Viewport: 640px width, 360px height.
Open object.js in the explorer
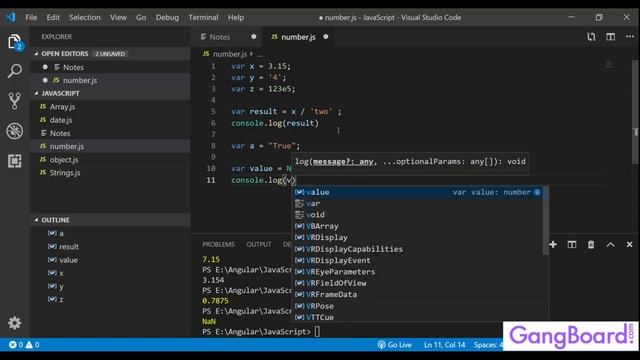(110, 160)
